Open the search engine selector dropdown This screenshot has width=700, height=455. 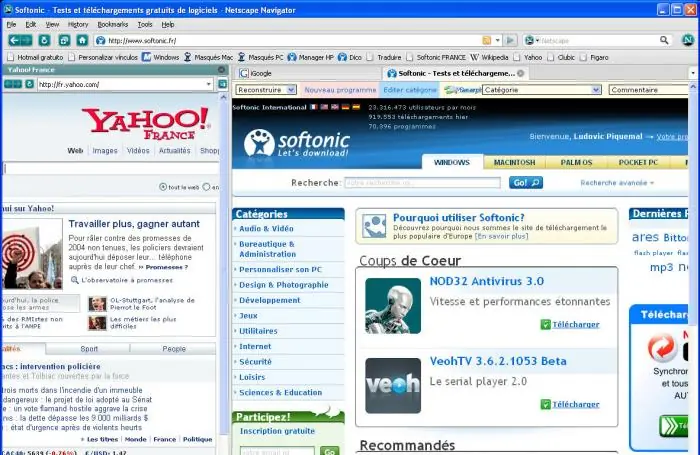532,41
